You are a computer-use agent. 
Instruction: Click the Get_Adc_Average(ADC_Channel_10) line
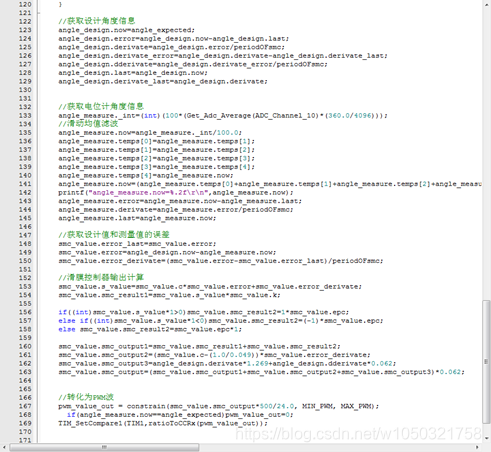pos(223,115)
